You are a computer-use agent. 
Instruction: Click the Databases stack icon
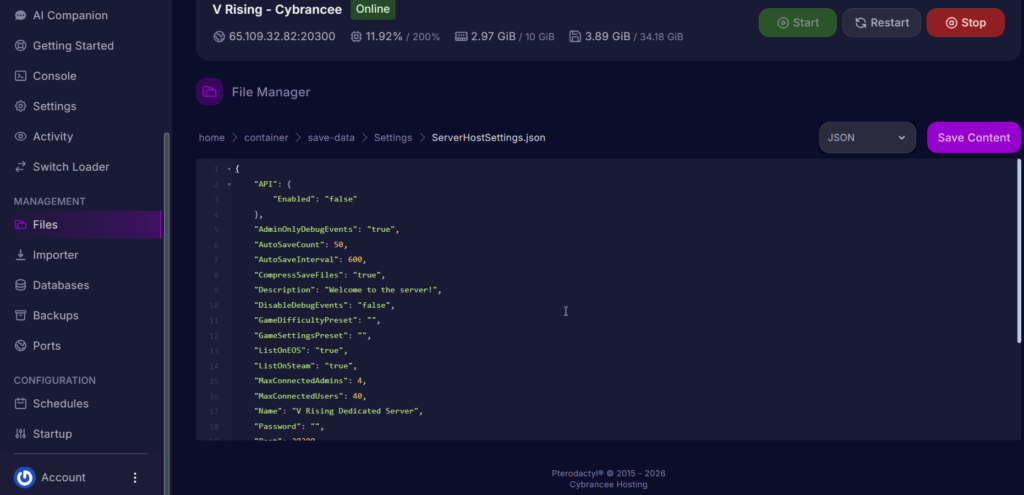point(21,285)
